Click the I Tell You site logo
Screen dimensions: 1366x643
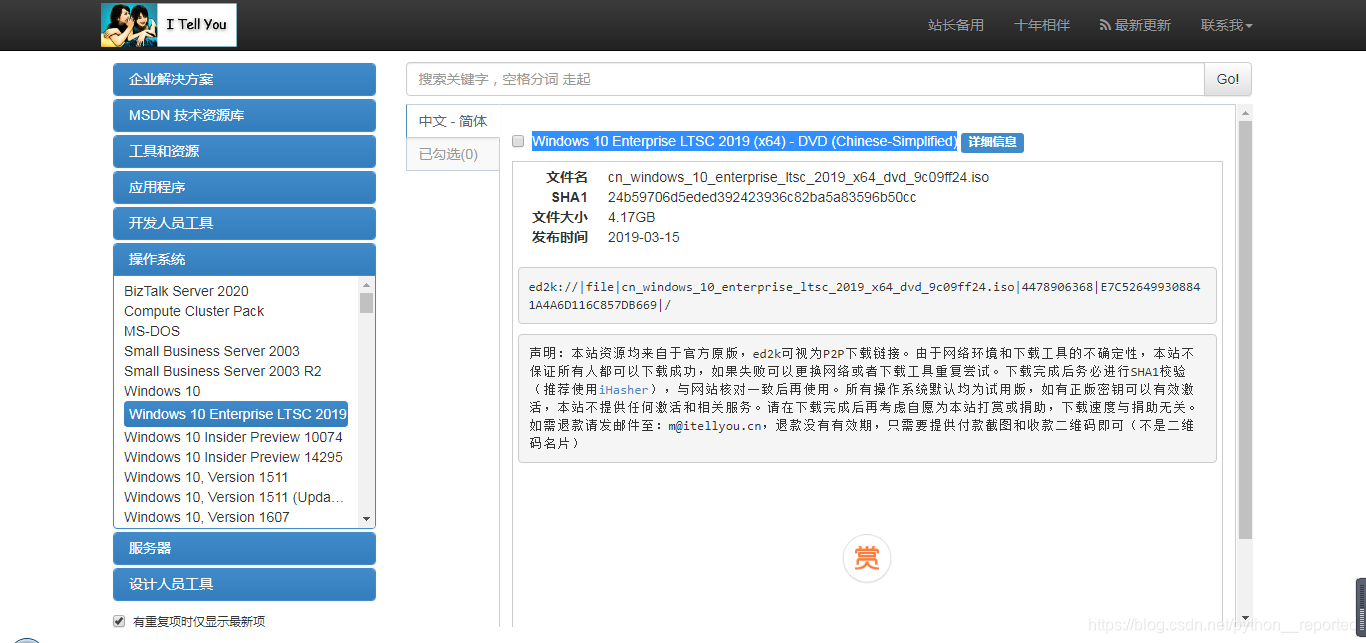[169, 24]
